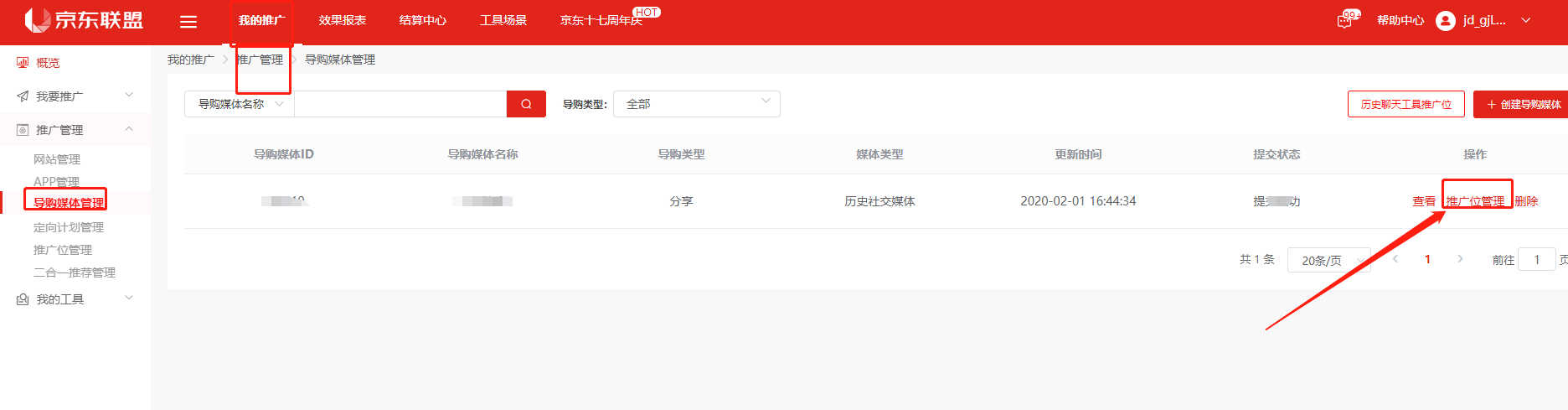
Task: Expand the jd_gjL account dropdown arrow
Action: click(1526, 20)
